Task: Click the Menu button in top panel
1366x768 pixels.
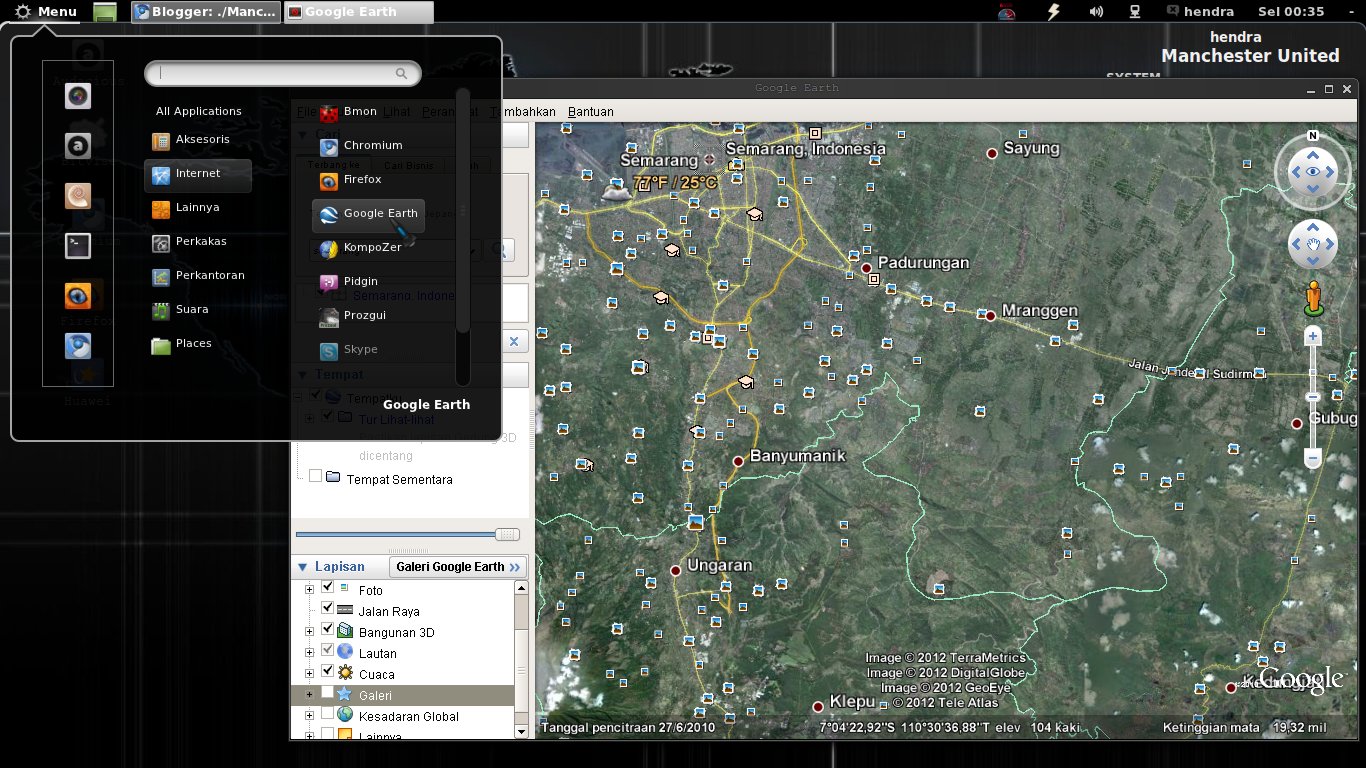Action: tap(46, 12)
